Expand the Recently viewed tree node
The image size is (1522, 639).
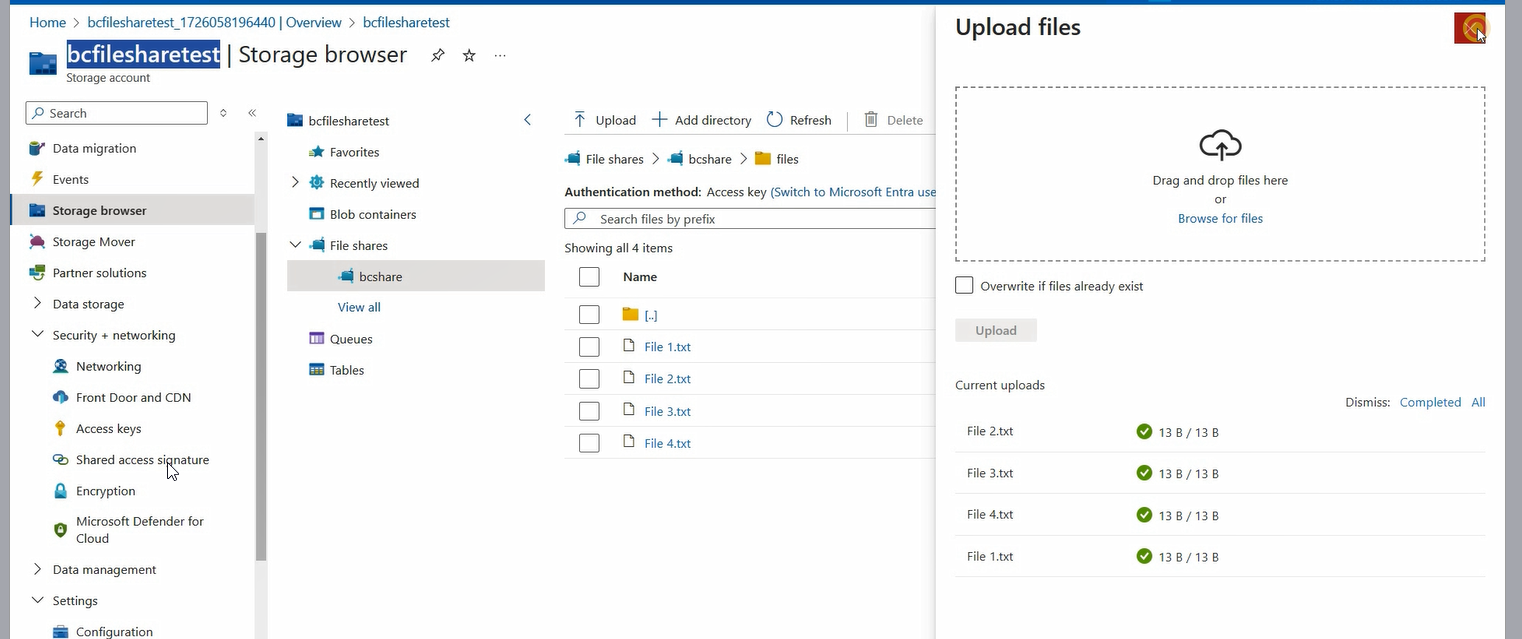coord(295,183)
